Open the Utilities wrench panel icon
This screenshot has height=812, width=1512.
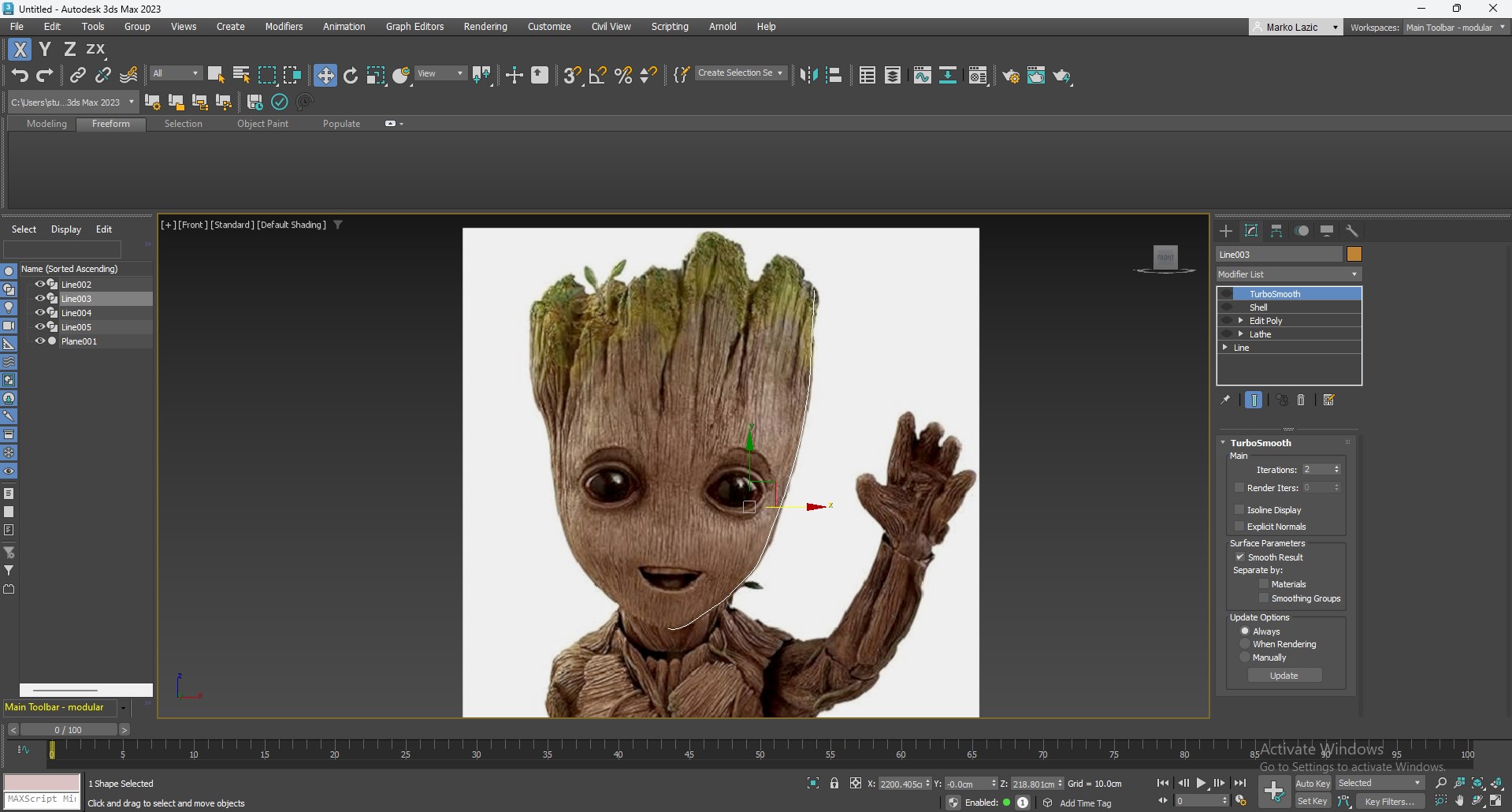click(1352, 231)
